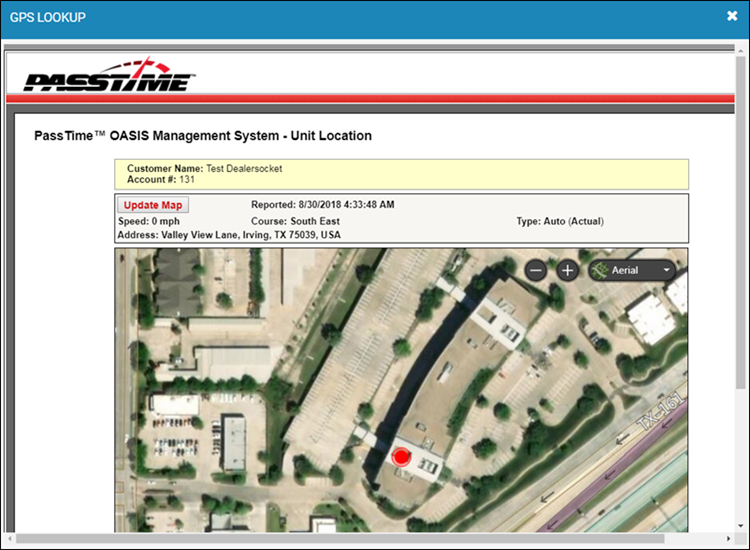Click the map layers icon beside Aerial
The height and width of the screenshot is (550, 750).
pyautogui.click(x=599, y=270)
